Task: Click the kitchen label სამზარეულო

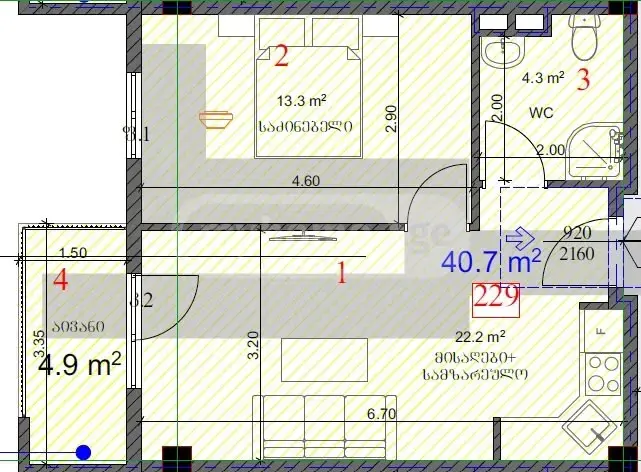Action: pyautogui.click(x=475, y=374)
